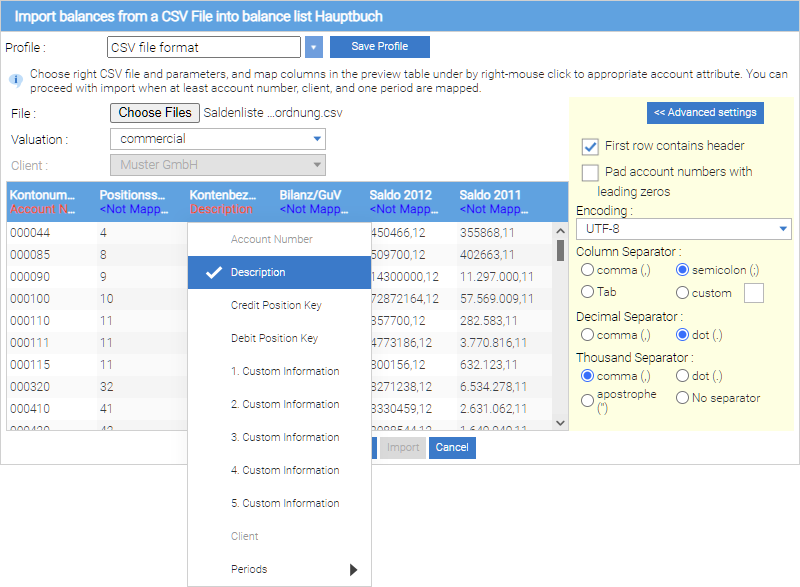The height and width of the screenshot is (587, 800).
Task: Pick Debit Position Key in menu
Action: click(274, 338)
